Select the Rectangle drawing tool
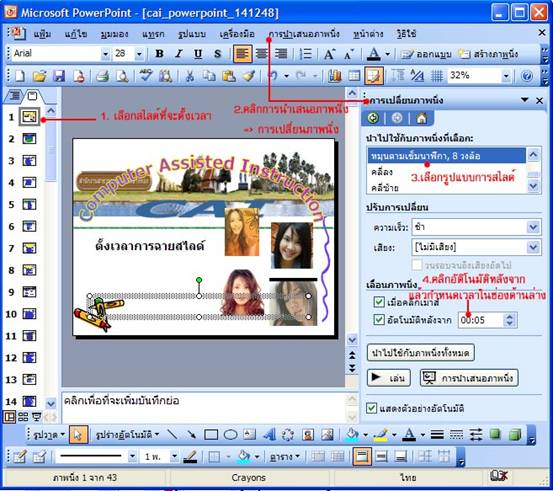The width and height of the screenshot is (553, 491). tap(211, 435)
